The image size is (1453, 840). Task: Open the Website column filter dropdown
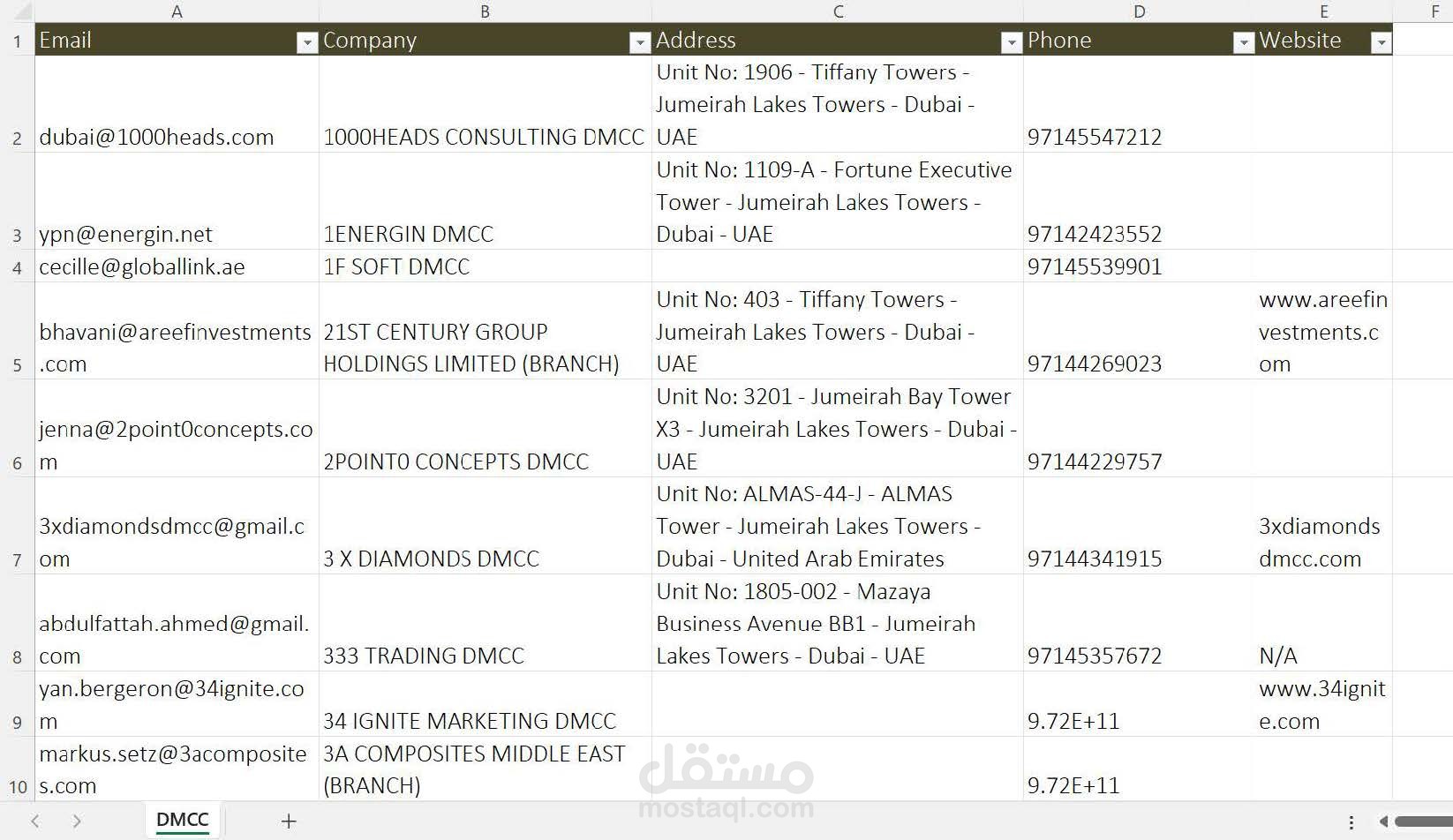tap(1381, 42)
